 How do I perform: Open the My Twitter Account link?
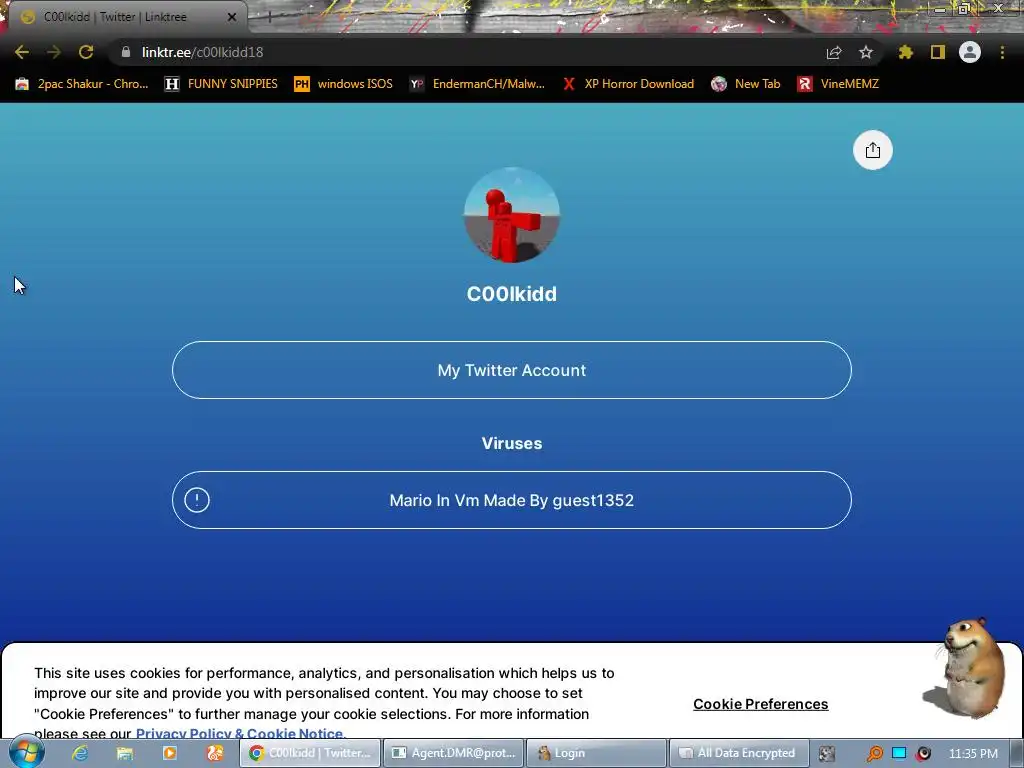click(x=512, y=370)
